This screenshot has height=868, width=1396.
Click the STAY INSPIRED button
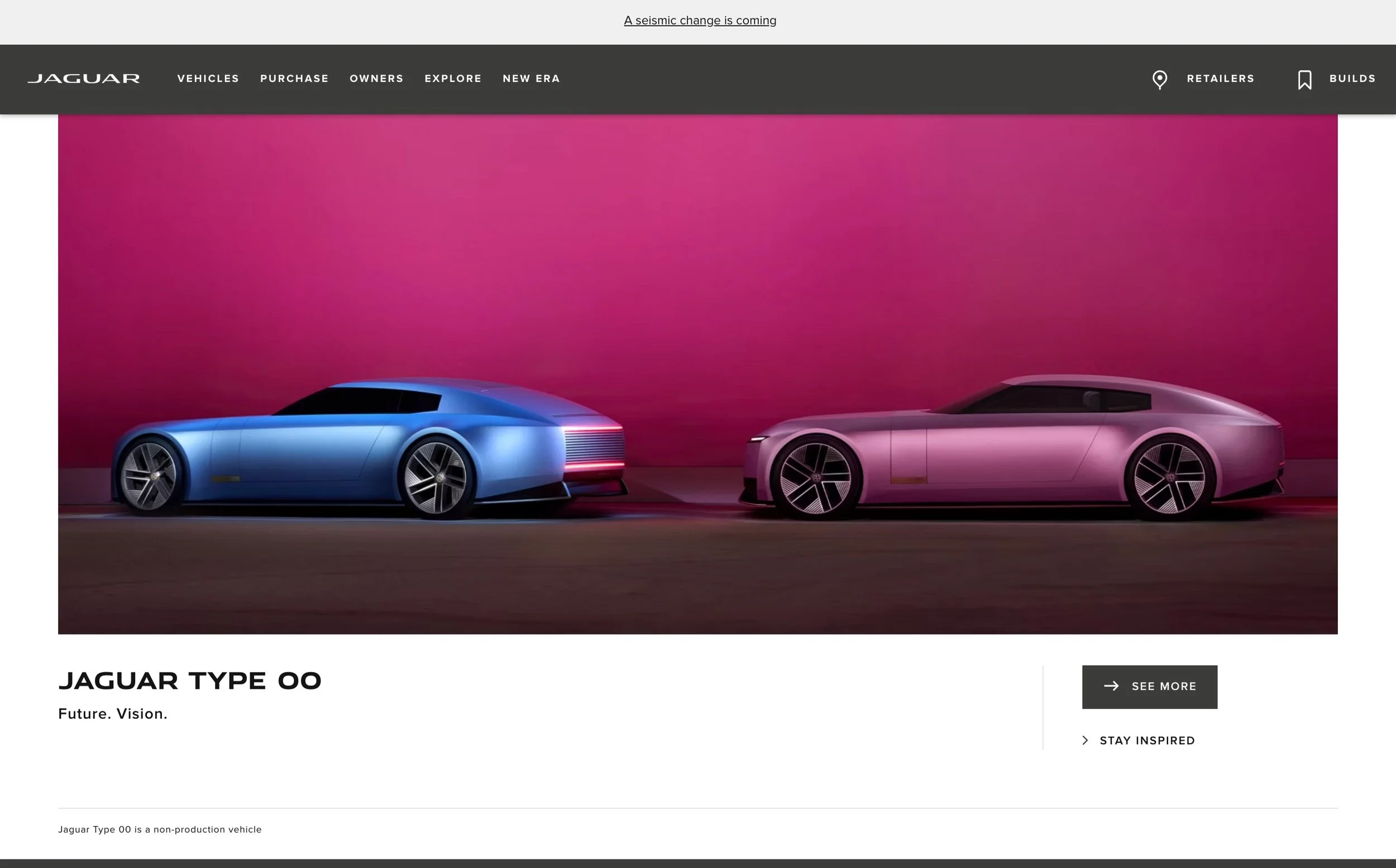coord(1146,740)
